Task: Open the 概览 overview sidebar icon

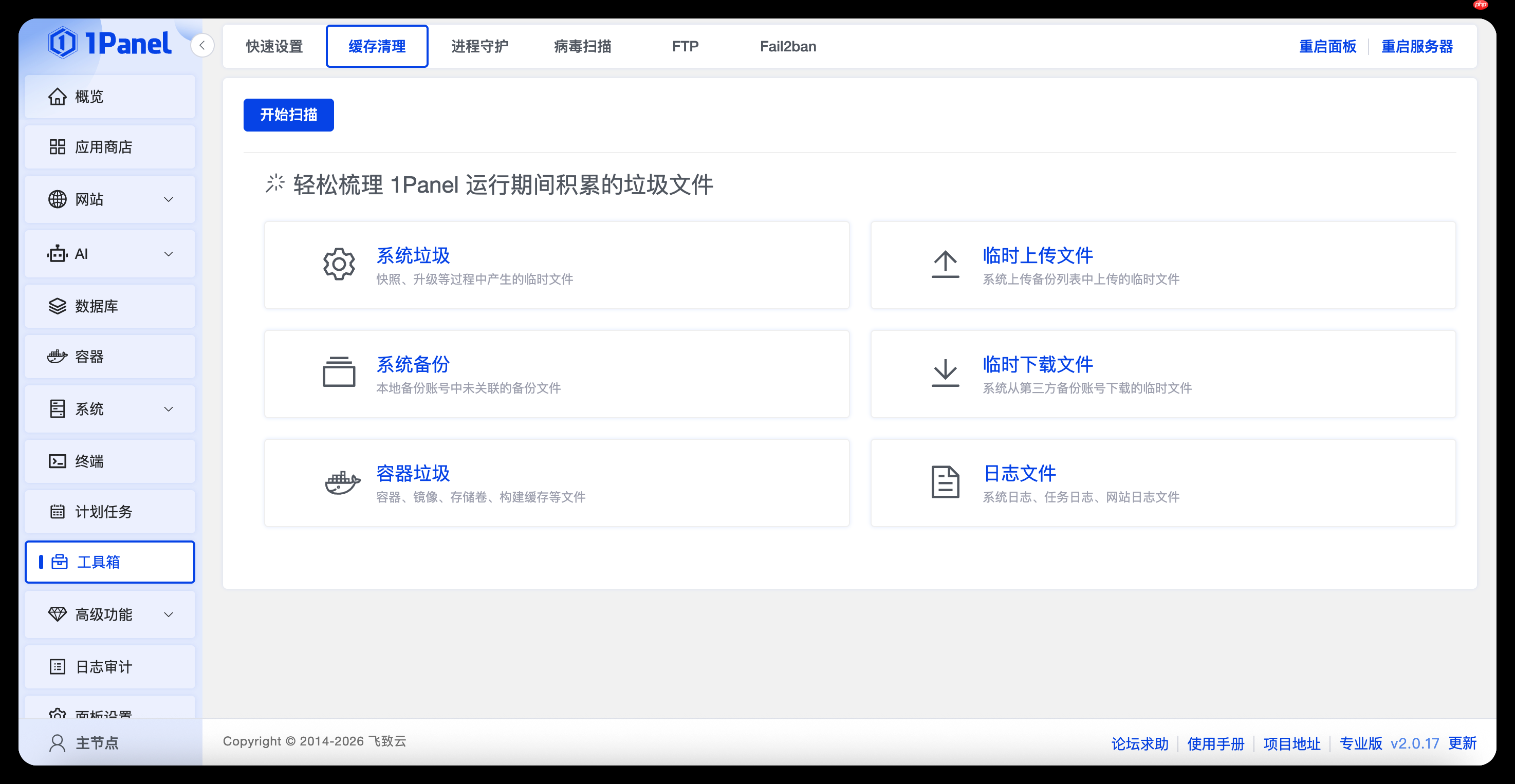Action: point(58,96)
